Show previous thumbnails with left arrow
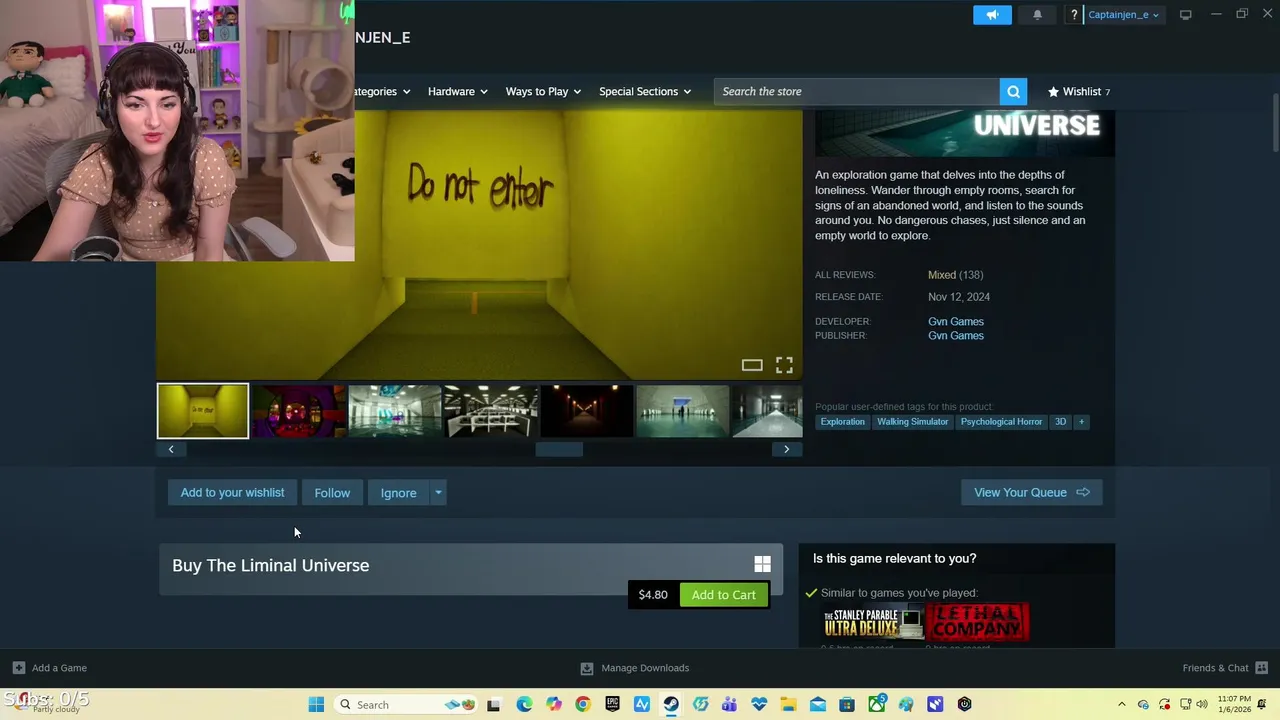Viewport: 1280px width, 720px height. pos(171,449)
